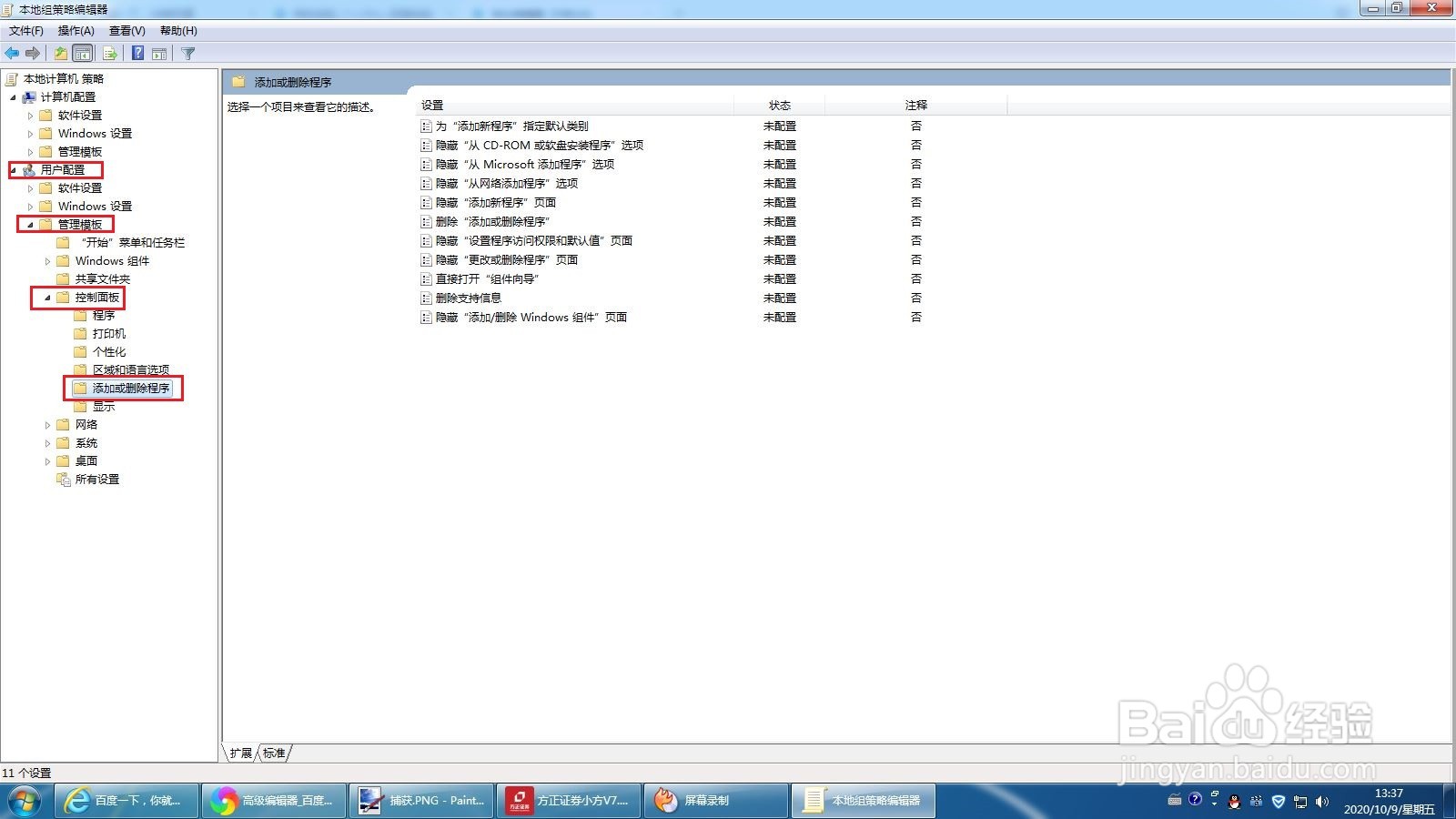This screenshot has width=1456, height=819.
Task: Click the shield security tray icon
Action: [x=1278, y=802]
